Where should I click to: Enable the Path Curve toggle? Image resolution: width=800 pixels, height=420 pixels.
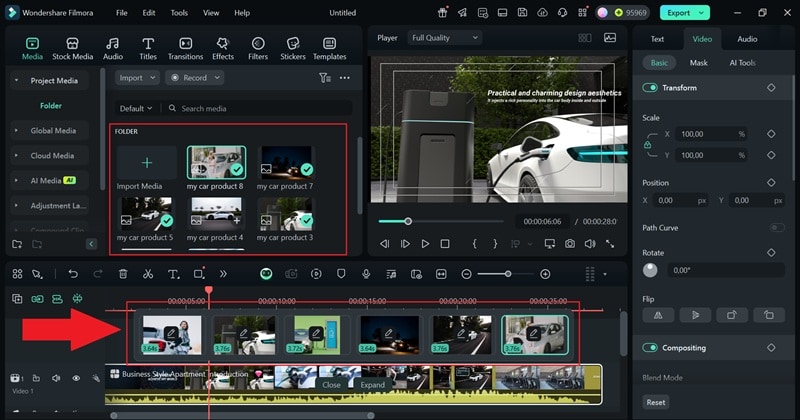pyautogui.click(x=776, y=228)
